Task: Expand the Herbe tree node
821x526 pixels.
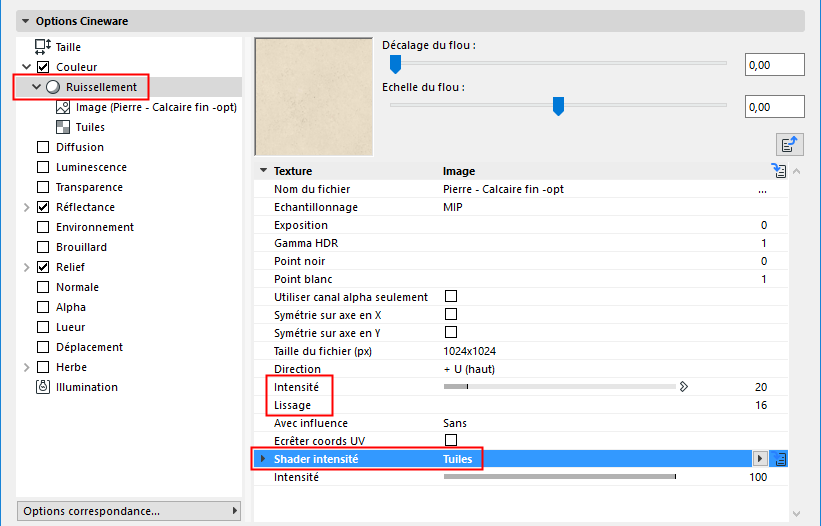Action: click(26, 367)
